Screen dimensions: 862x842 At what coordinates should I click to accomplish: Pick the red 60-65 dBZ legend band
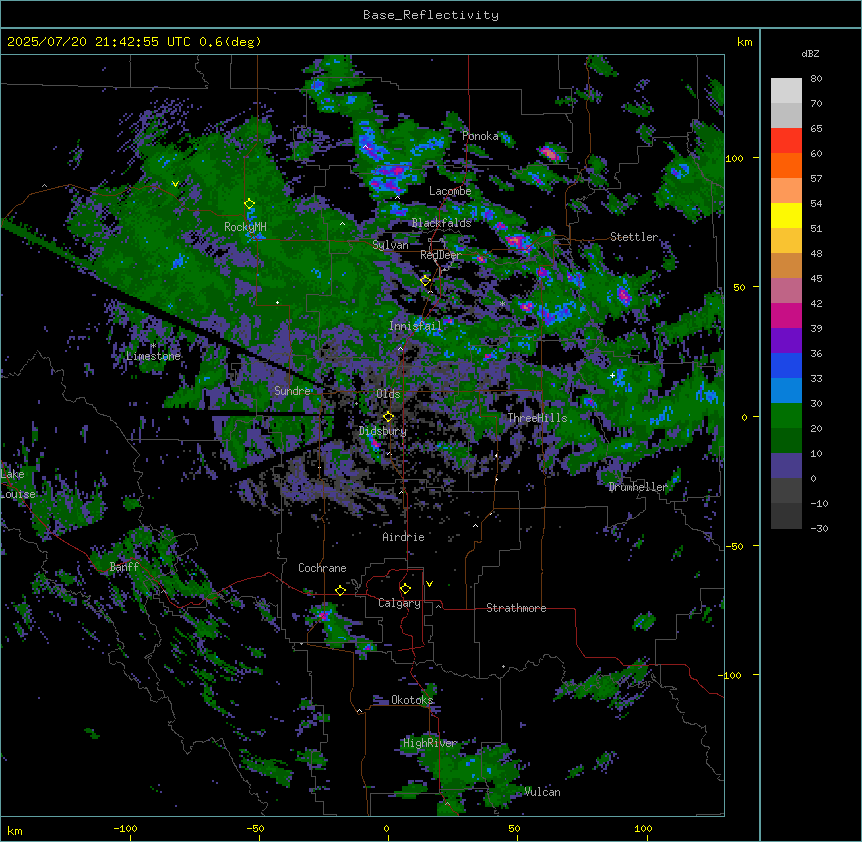pyautogui.click(x=786, y=140)
